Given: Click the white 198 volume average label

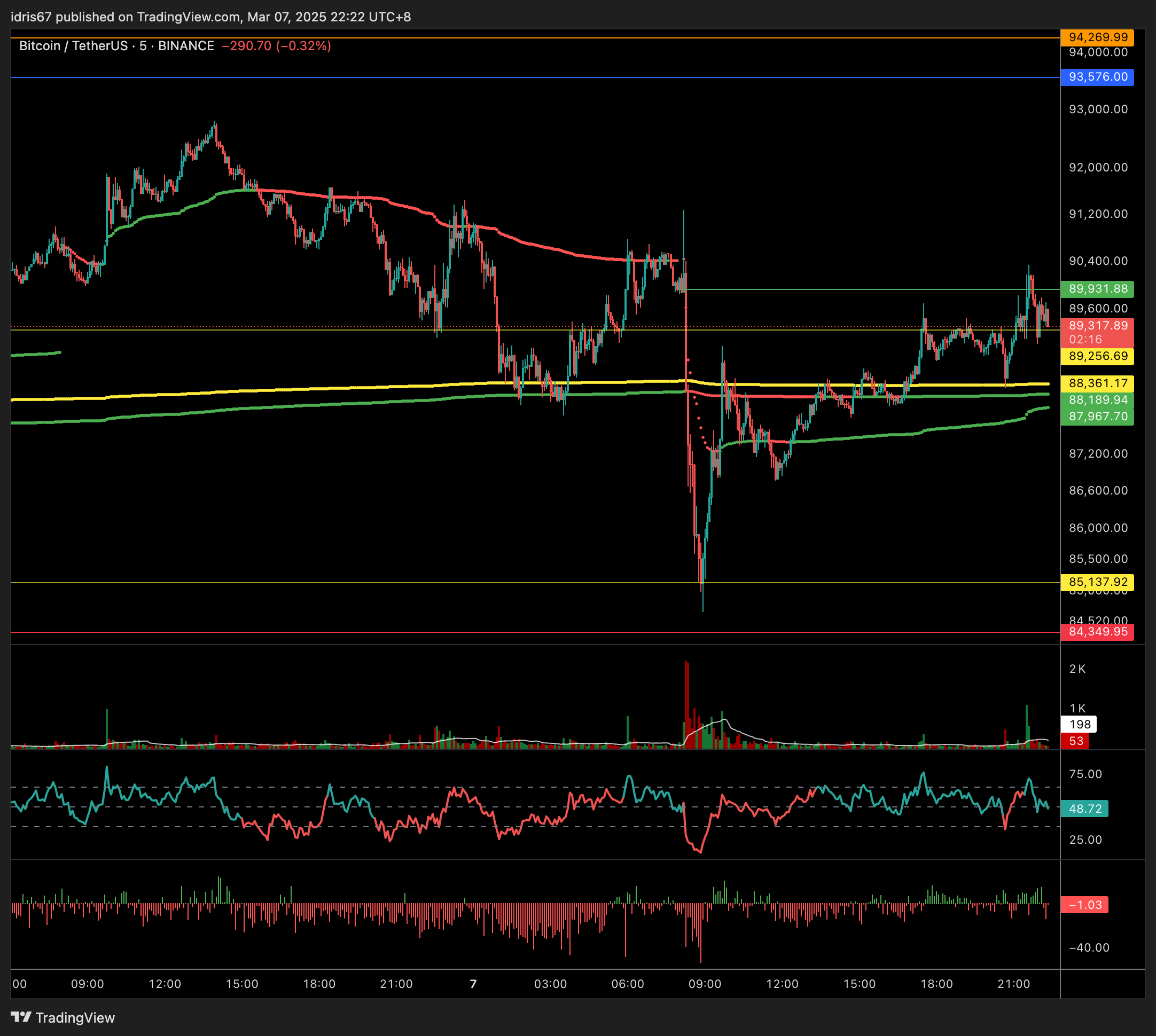Looking at the screenshot, I should (x=1079, y=725).
